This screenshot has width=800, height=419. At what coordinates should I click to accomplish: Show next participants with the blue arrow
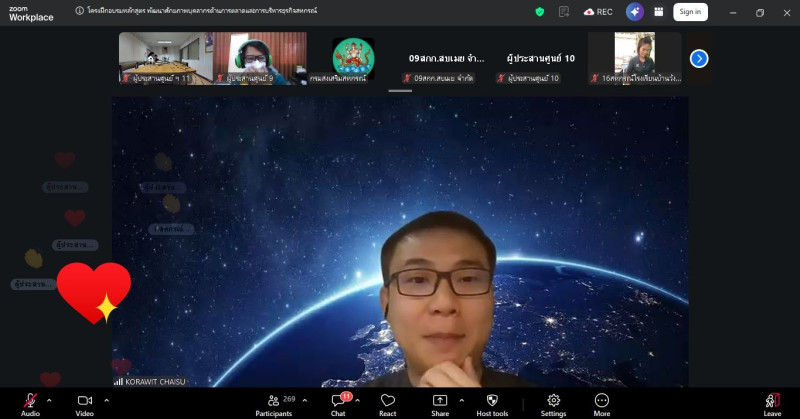[700, 58]
